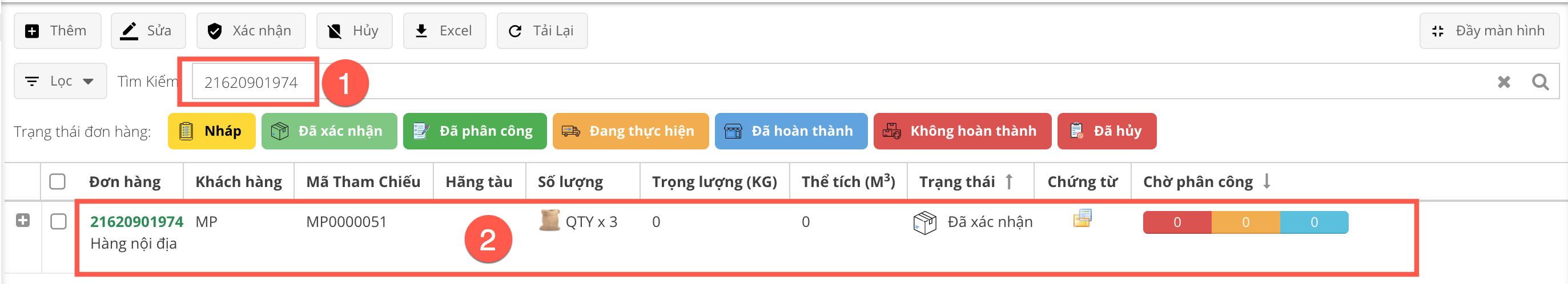Screen dimensions: 1568x284
Task: Filter by Nháp status
Action: (211, 131)
